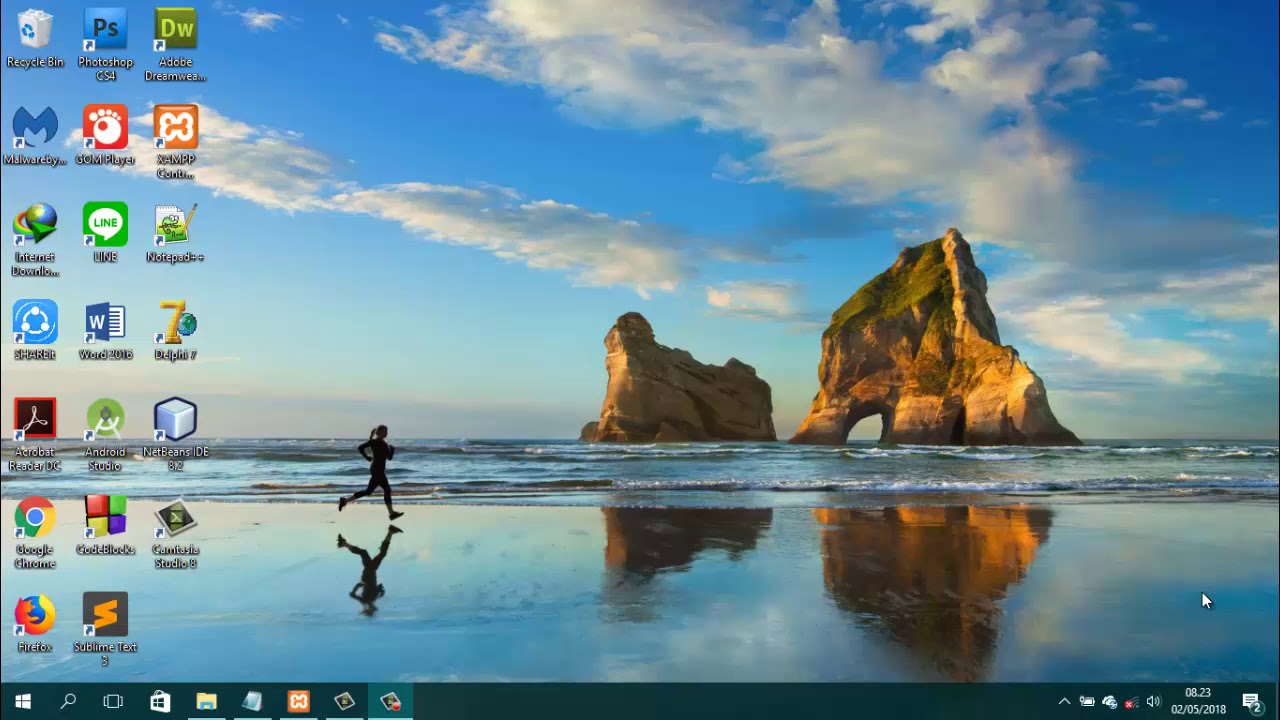Switch to the notepad-style app on taskbar
Viewport: 1280px width, 720px height.
(252, 702)
